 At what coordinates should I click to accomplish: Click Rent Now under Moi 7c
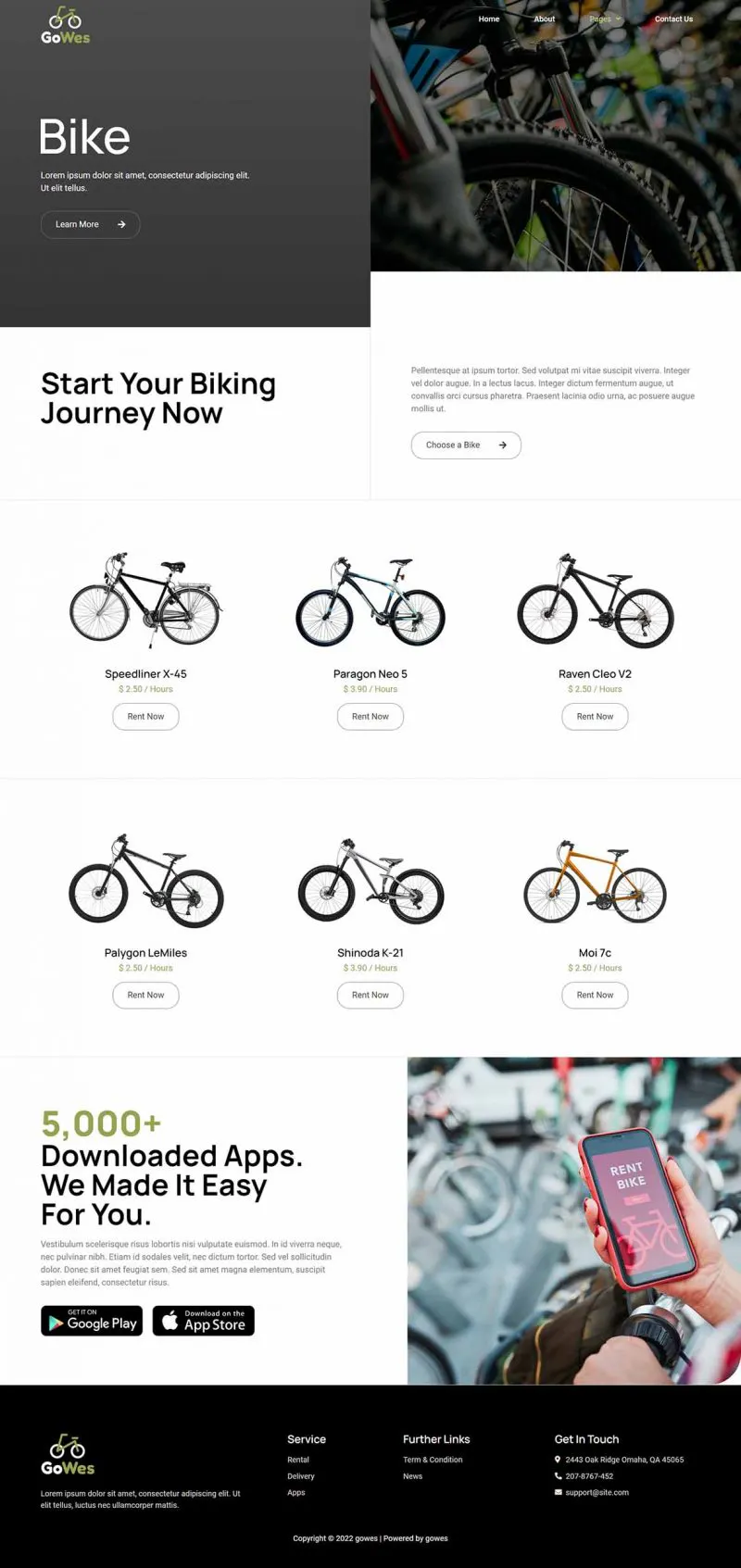[595, 995]
